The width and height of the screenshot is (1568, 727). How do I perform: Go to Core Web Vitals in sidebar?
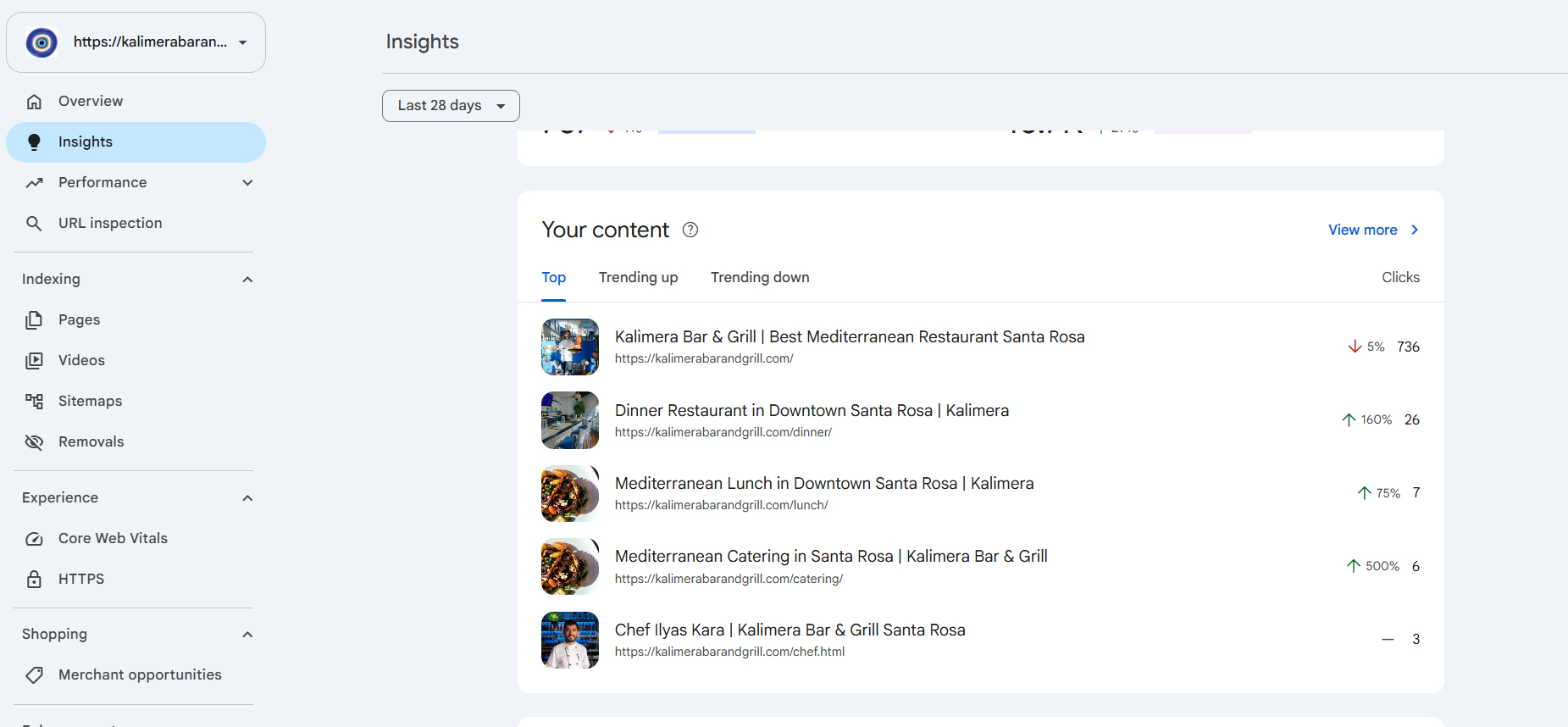click(136, 539)
